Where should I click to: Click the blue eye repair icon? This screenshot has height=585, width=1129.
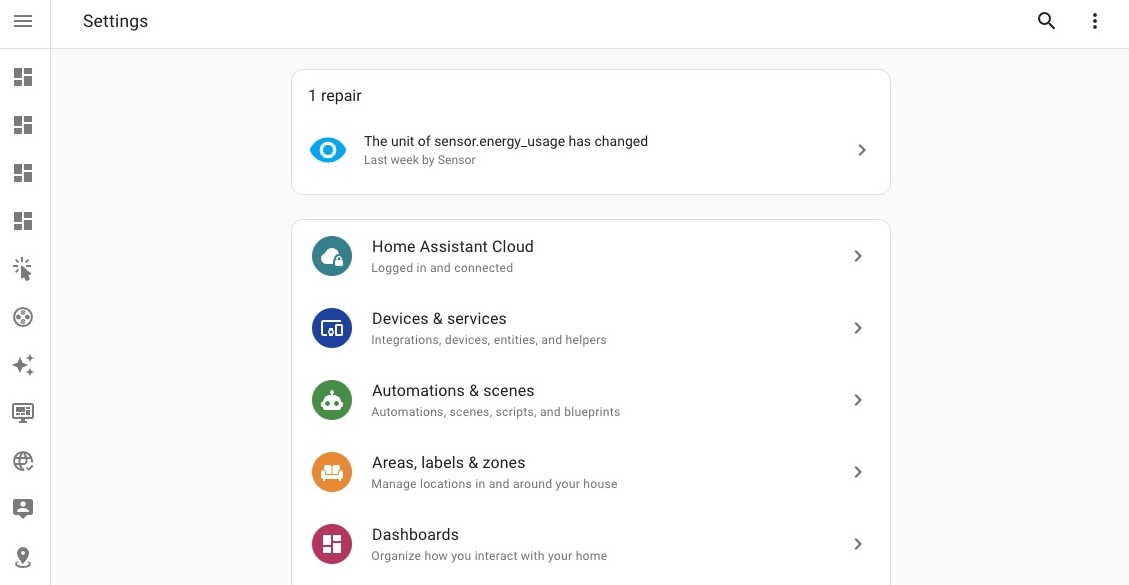(328, 150)
